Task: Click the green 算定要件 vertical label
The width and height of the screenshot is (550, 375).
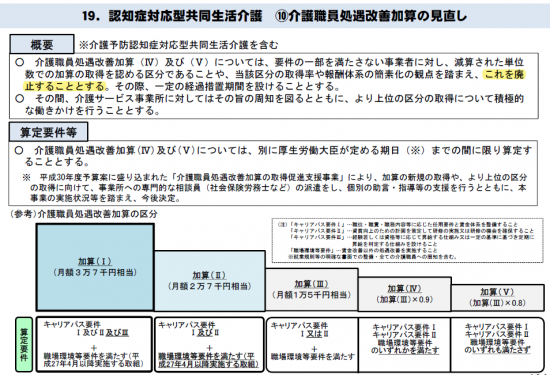Action: point(24,344)
